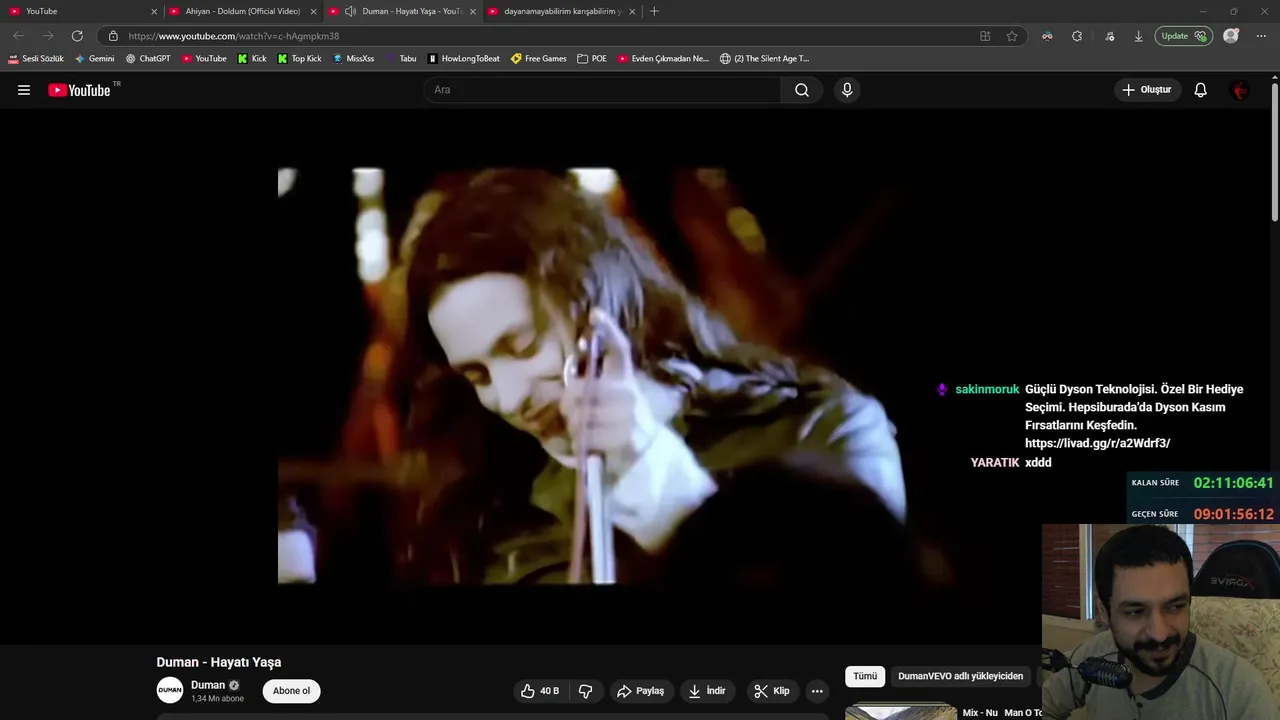Image resolution: width=1280 pixels, height=720 pixels.
Task: Open browser downloads arrow icon
Action: click(x=1138, y=36)
